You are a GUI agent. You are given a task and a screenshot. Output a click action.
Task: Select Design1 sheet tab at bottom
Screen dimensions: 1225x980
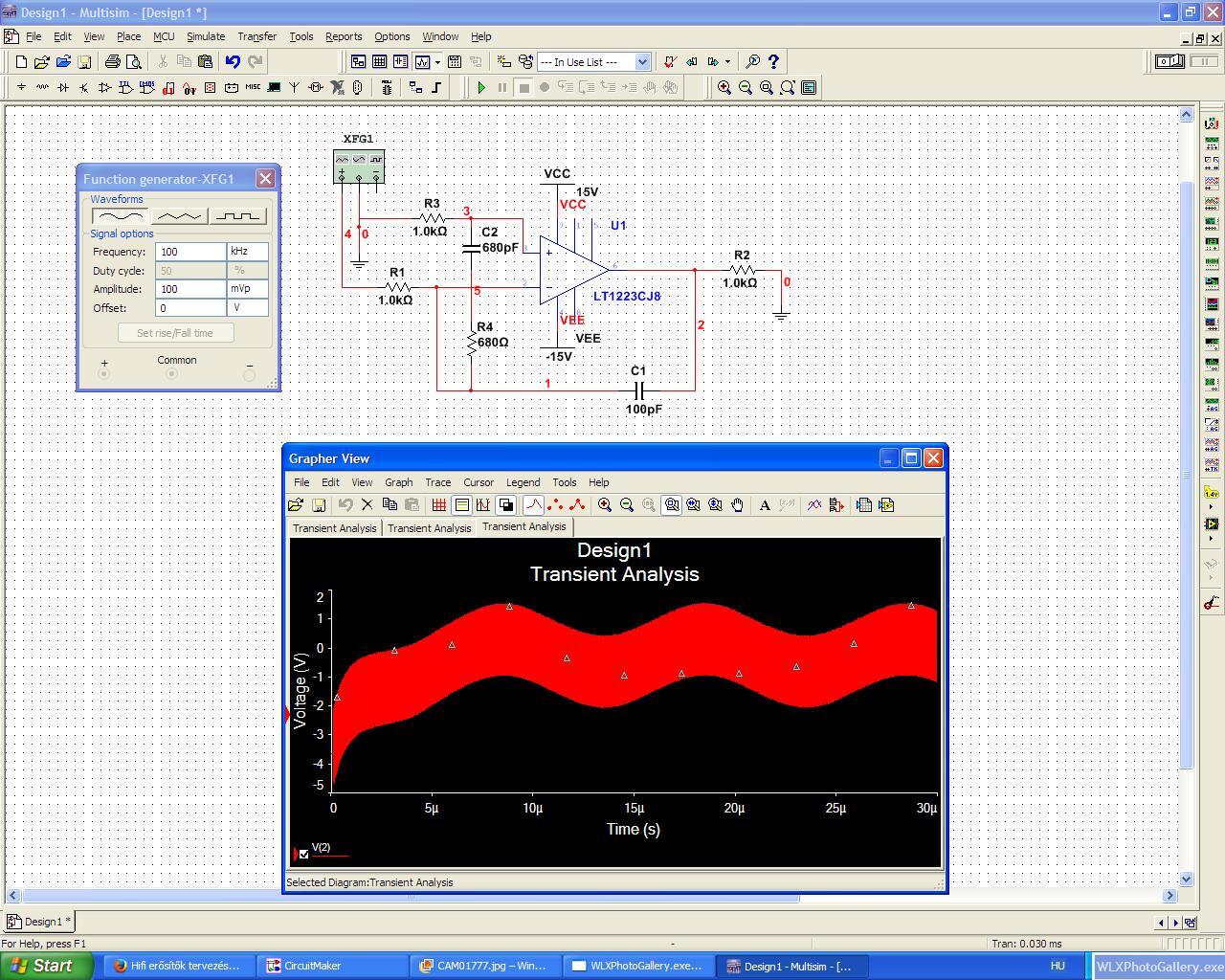[38, 922]
